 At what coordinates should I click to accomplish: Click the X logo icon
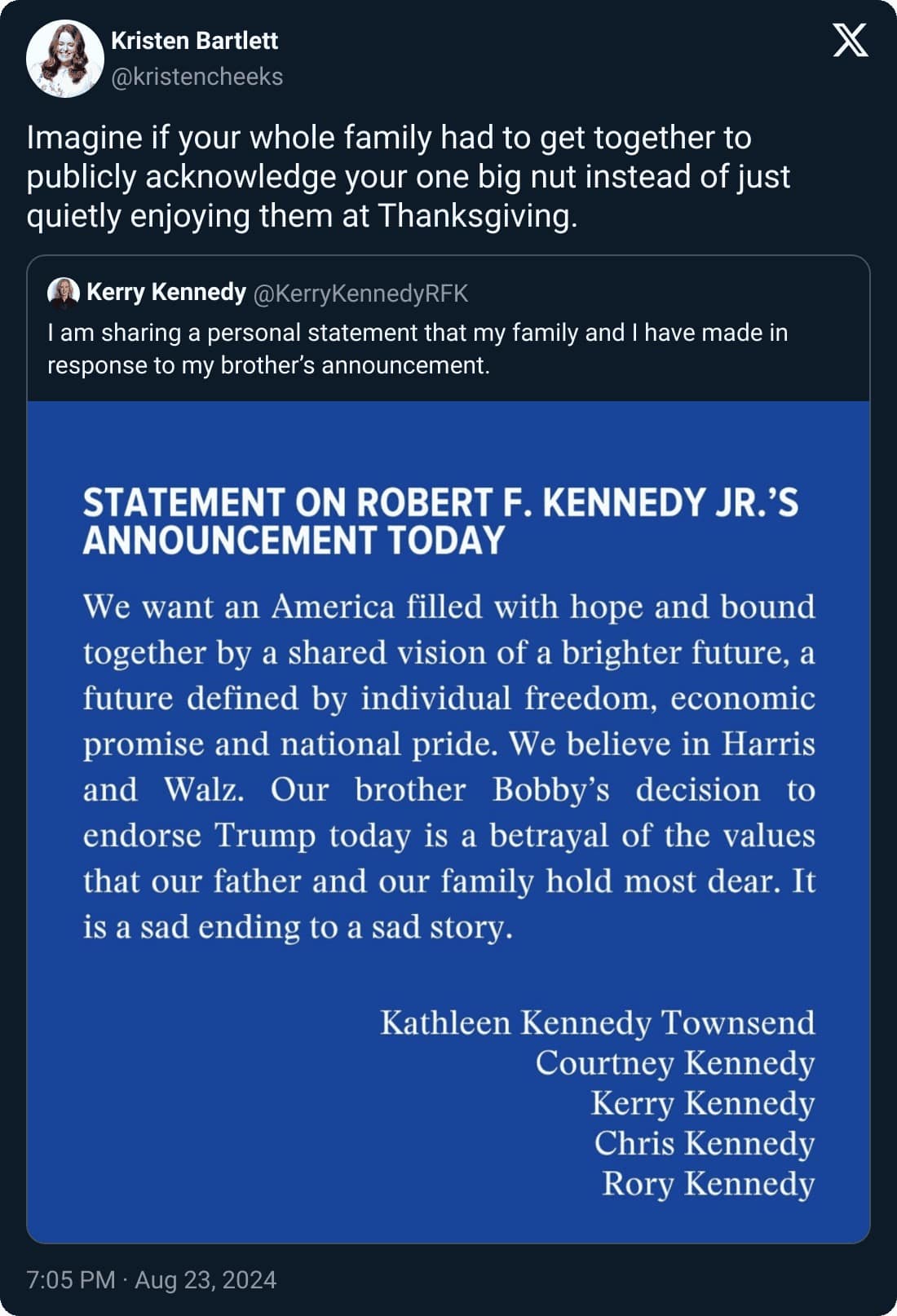coord(850,40)
